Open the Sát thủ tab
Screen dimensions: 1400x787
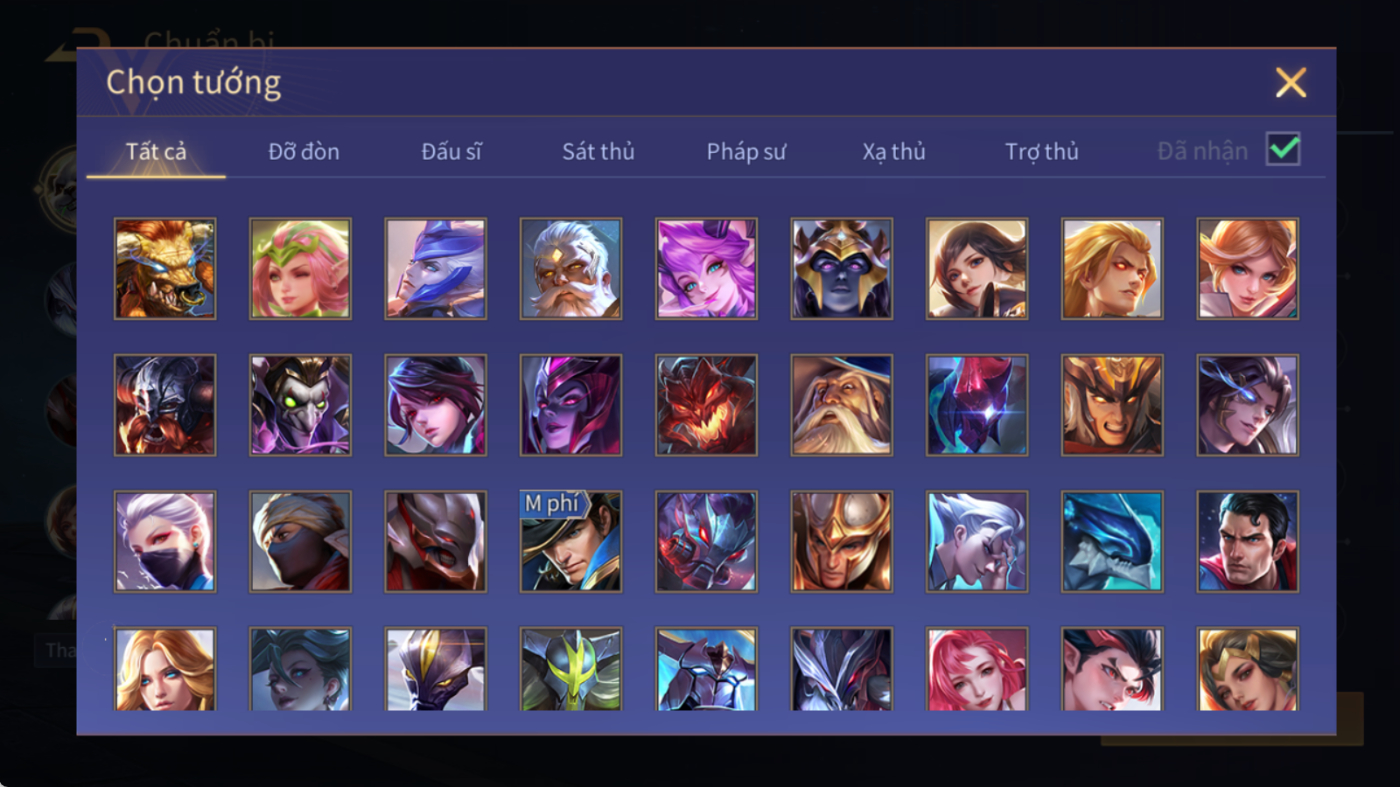598,151
